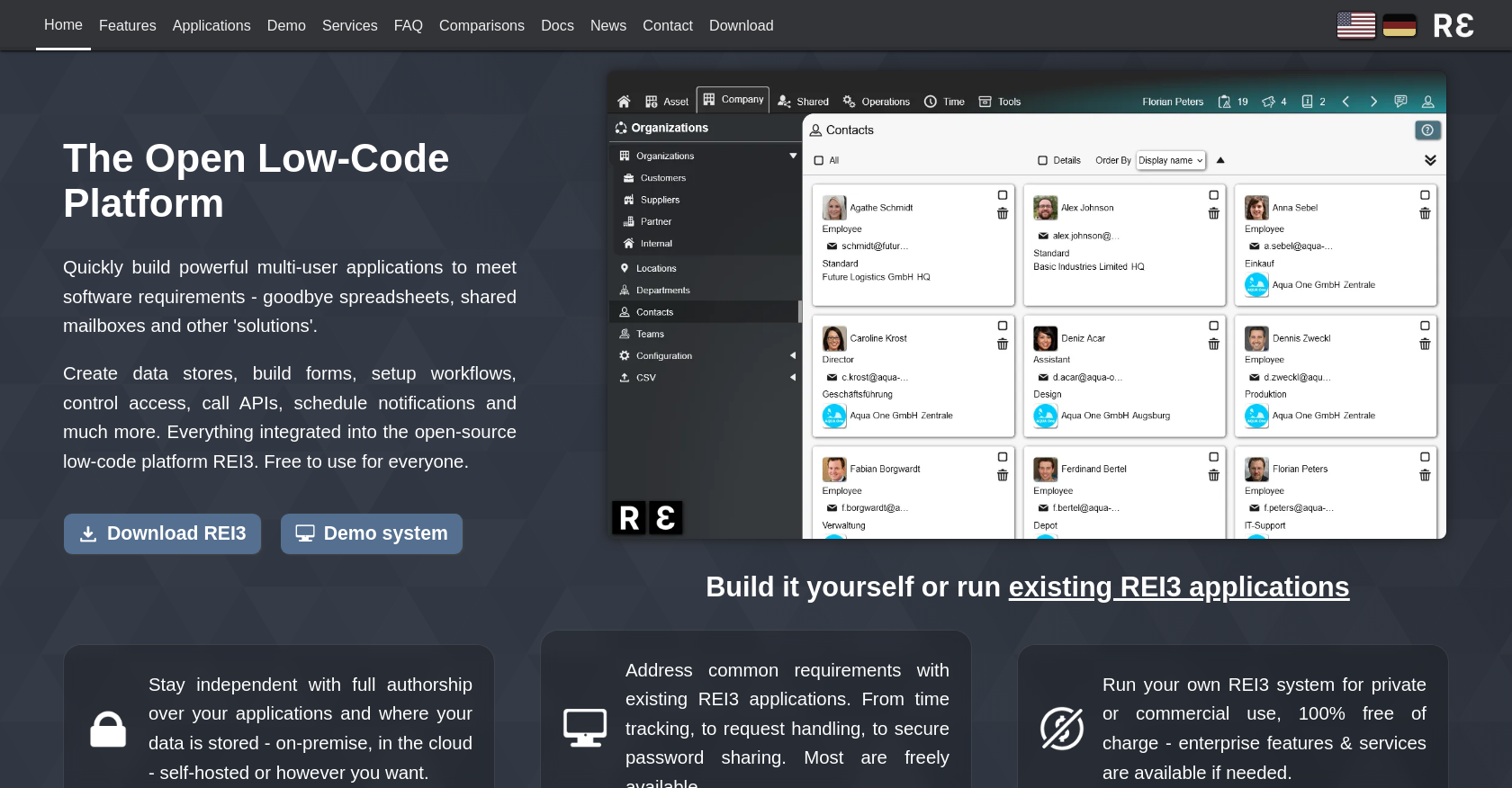Click the home icon in app screenshot

[x=624, y=102]
